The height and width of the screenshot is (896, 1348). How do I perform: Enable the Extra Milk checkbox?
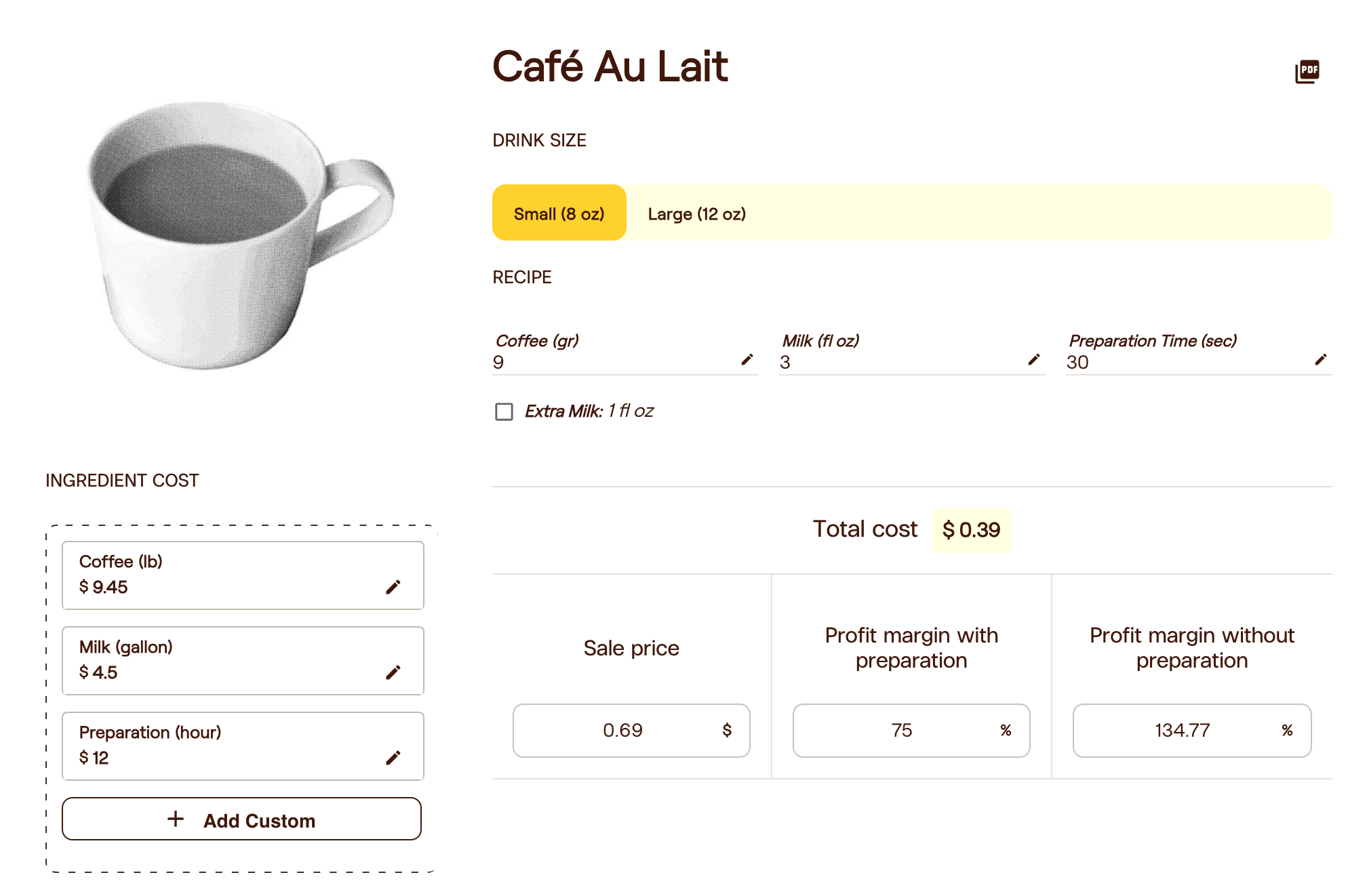pyautogui.click(x=504, y=411)
